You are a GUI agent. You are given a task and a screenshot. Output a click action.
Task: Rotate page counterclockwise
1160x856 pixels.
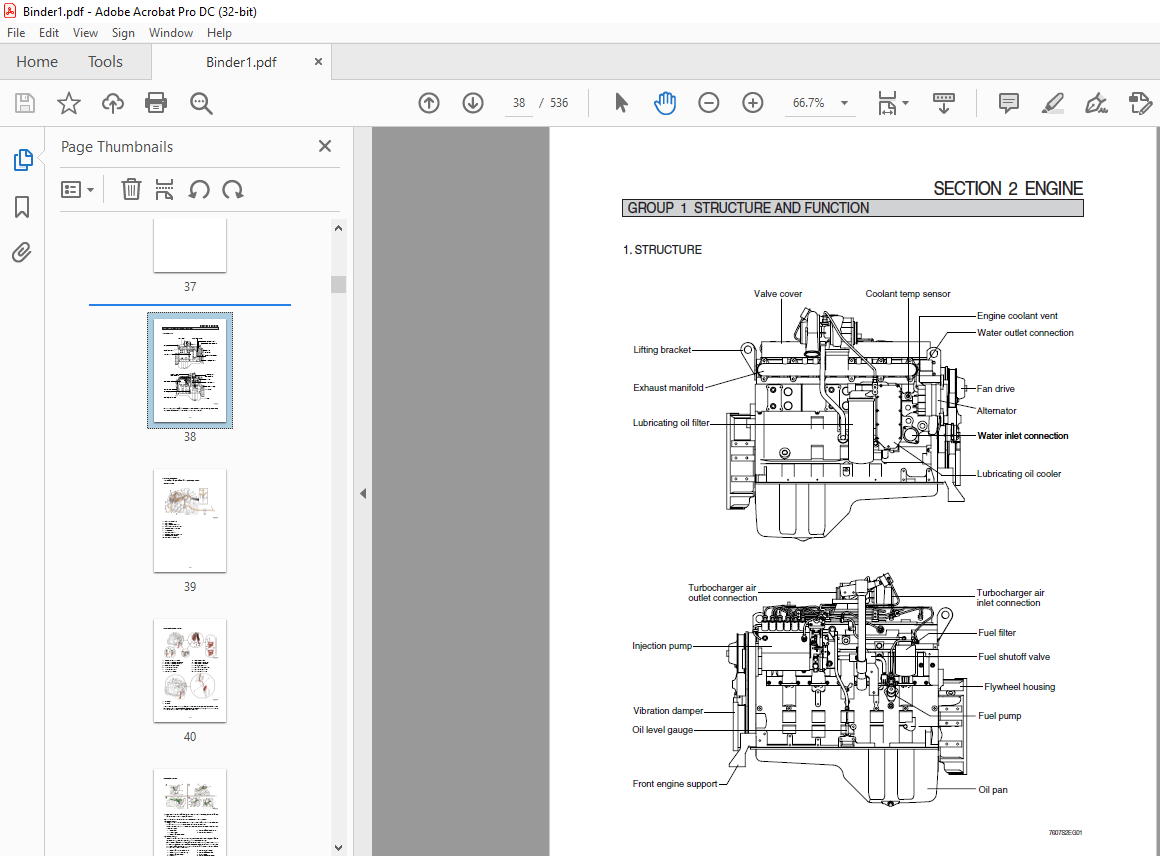(198, 189)
